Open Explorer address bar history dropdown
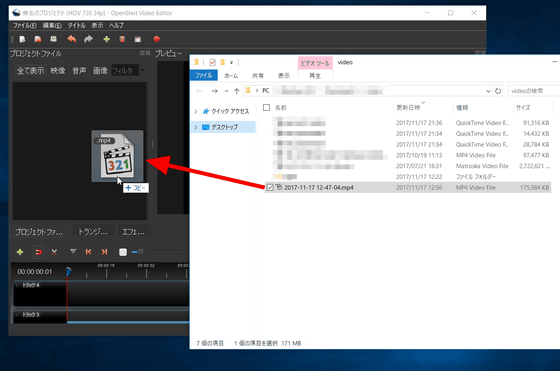 (x=488, y=91)
